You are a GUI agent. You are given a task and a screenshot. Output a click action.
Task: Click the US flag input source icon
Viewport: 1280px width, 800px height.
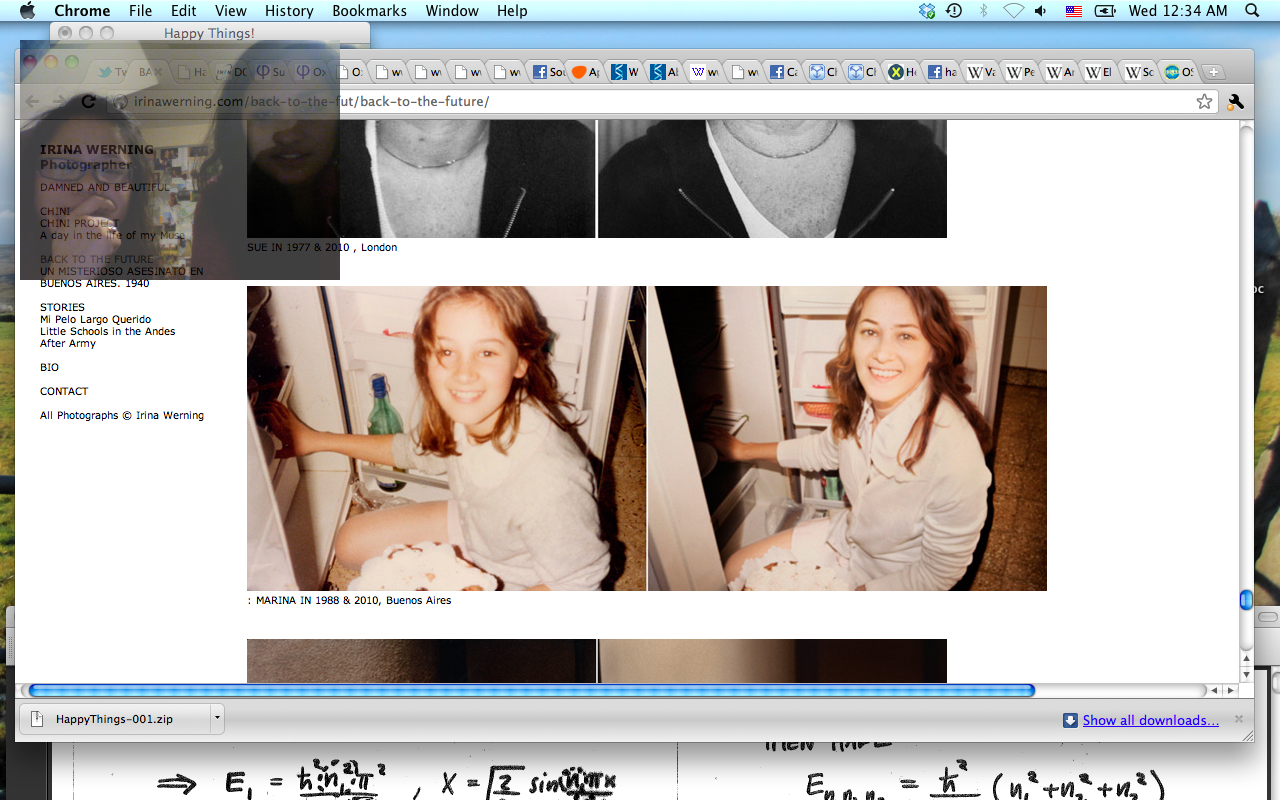coord(1073,11)
